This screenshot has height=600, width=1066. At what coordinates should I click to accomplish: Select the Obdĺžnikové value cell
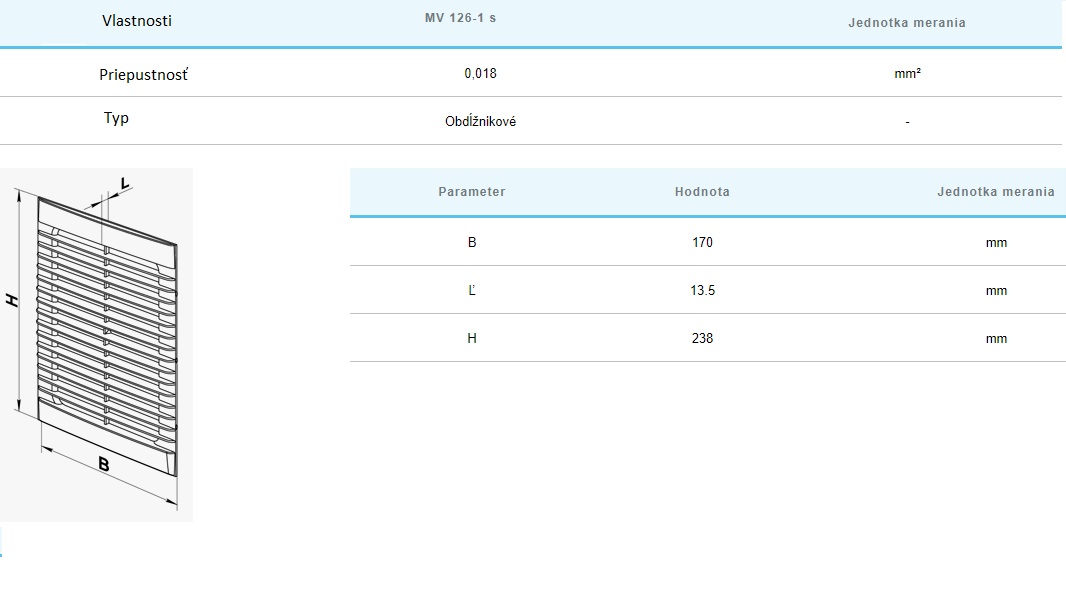[480, 122]
